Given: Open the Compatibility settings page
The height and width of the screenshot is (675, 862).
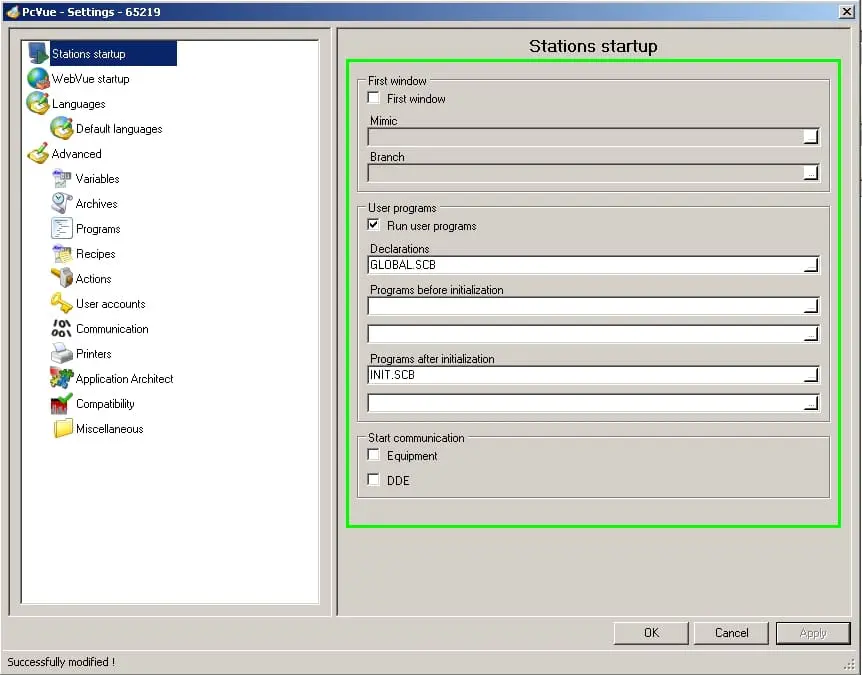Looking at the screenshot, I should pos(105,404).
